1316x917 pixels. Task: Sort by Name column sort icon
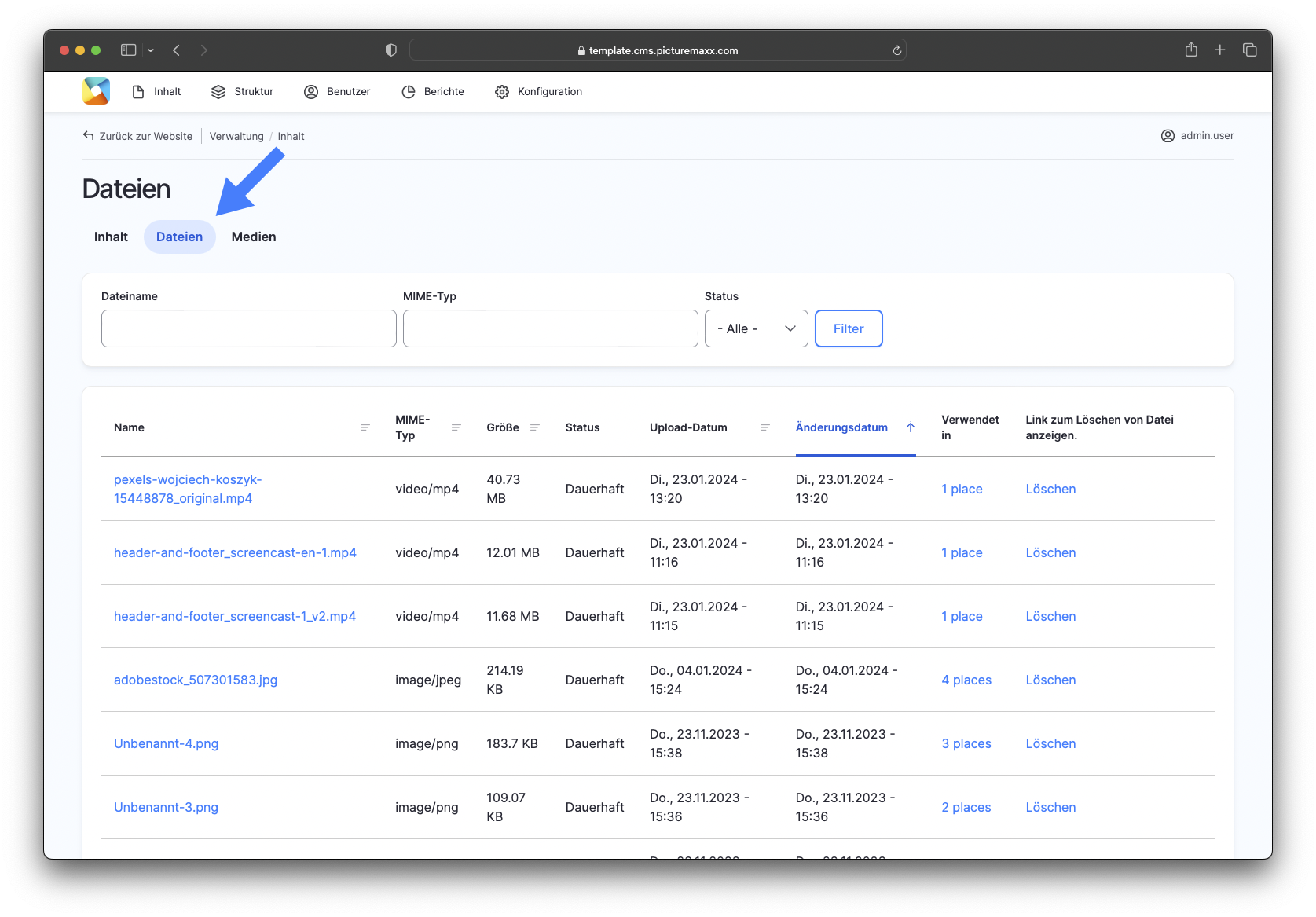[365, 427]
